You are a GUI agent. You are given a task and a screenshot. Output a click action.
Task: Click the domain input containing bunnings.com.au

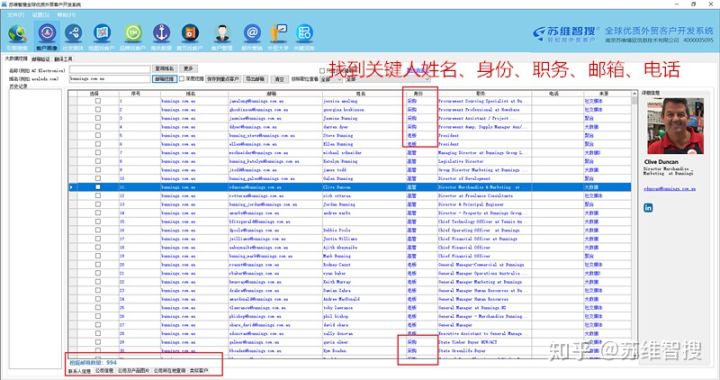point(110,78)
